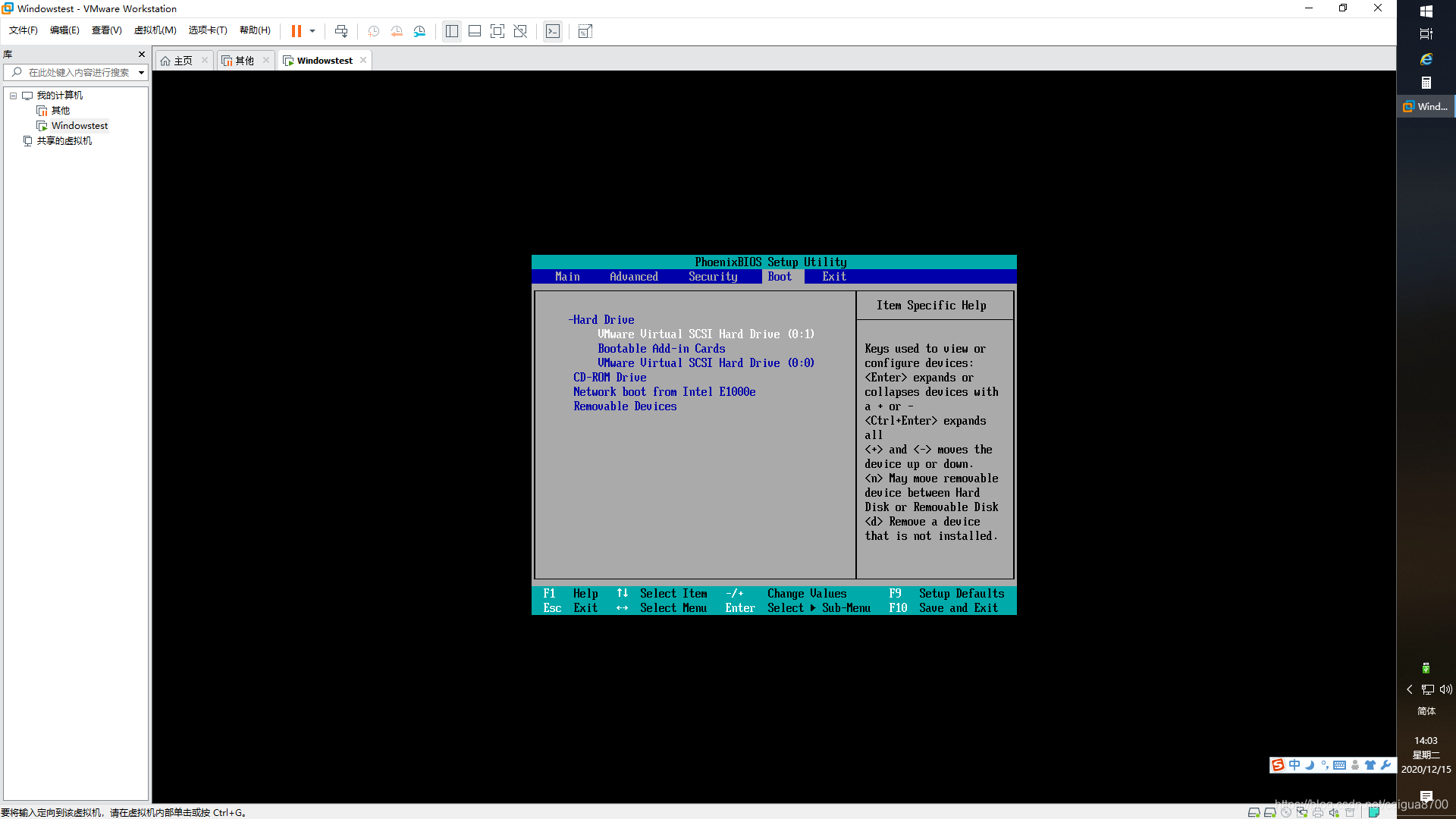Open the 虚拟机(M) menu
Image resolution: width=1456 pixels, height=819 pixels.
(x=155, y=30)
